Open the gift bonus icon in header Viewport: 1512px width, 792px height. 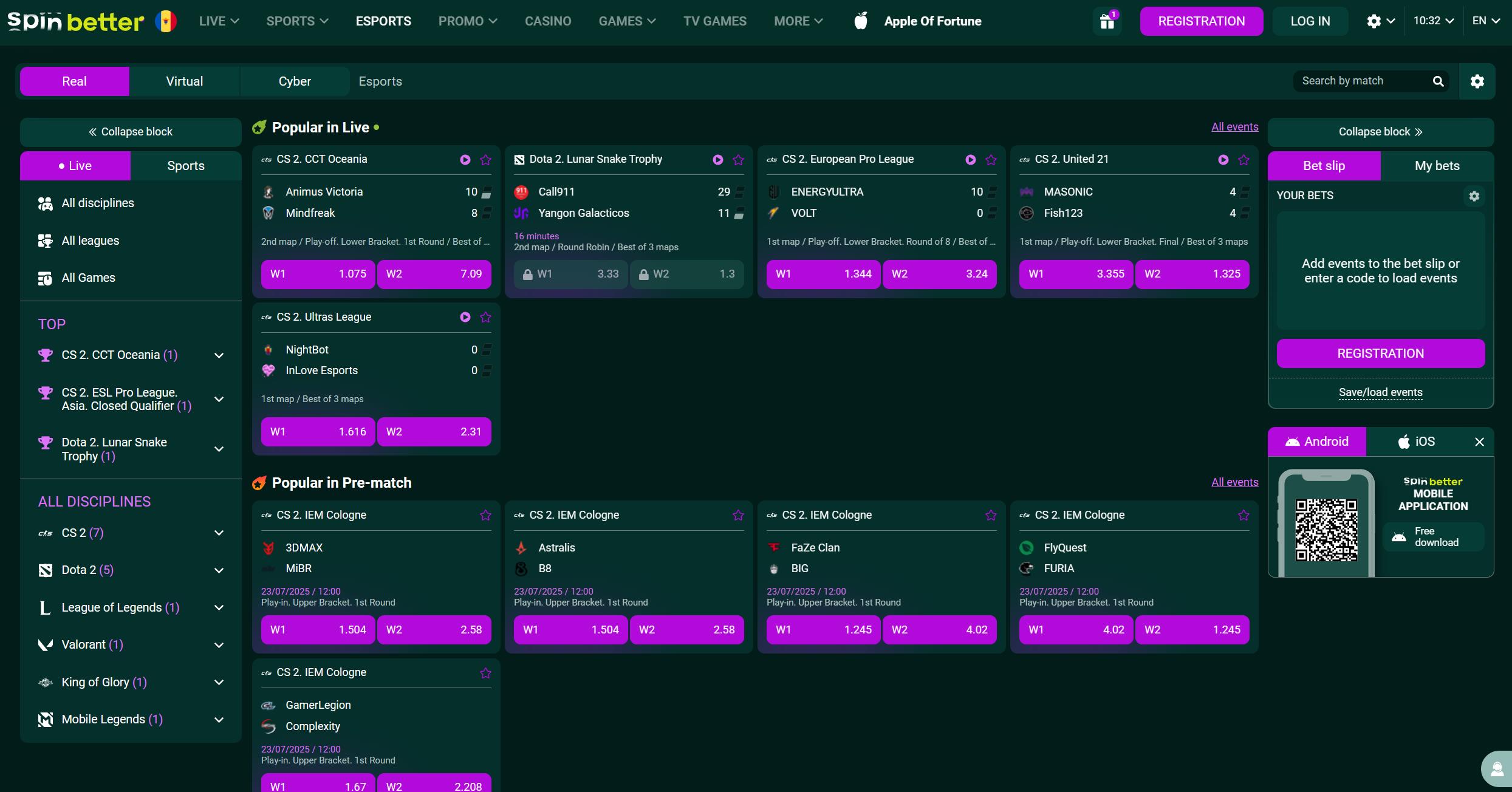point(1107,21)
